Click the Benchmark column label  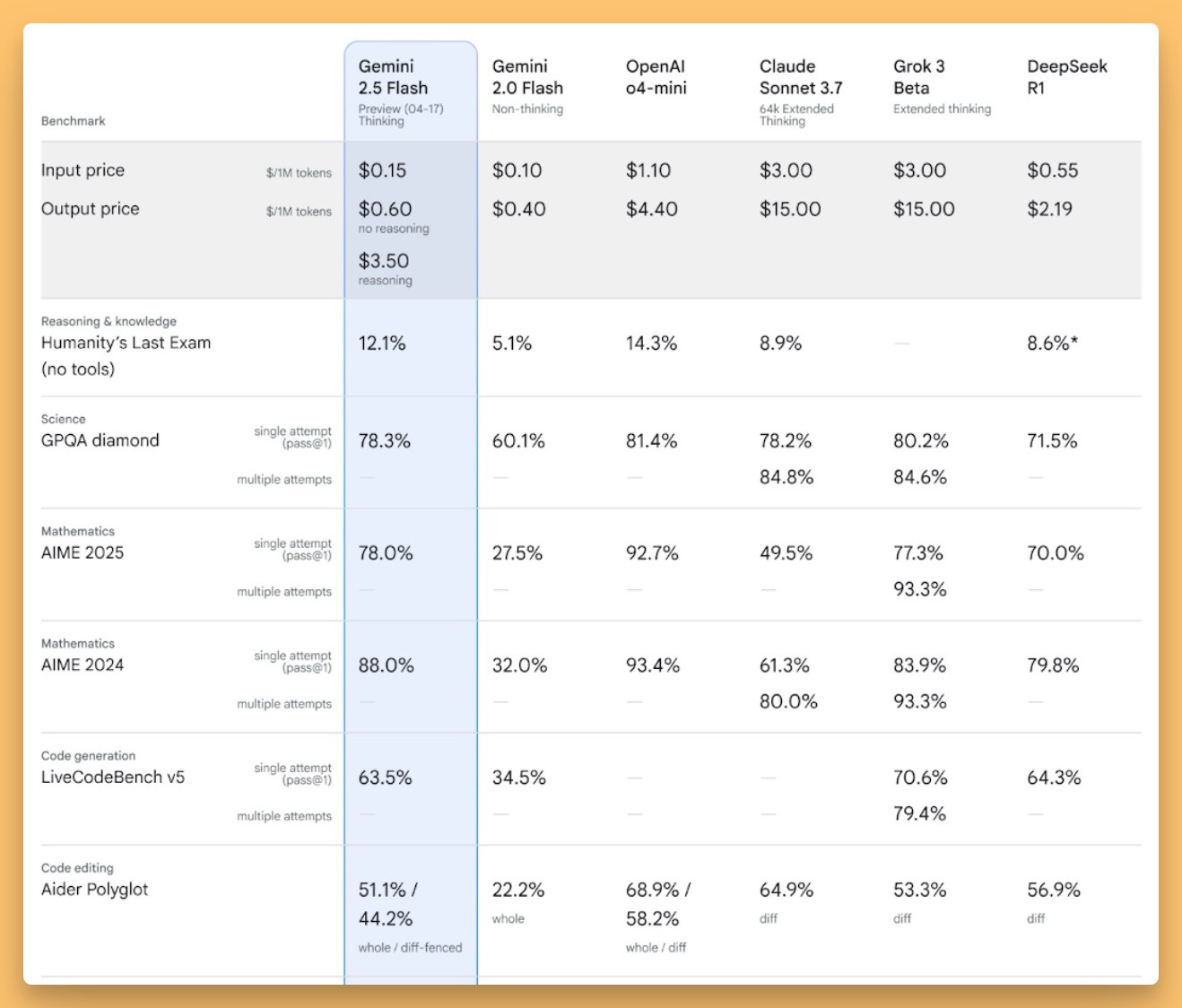[73, 121]
